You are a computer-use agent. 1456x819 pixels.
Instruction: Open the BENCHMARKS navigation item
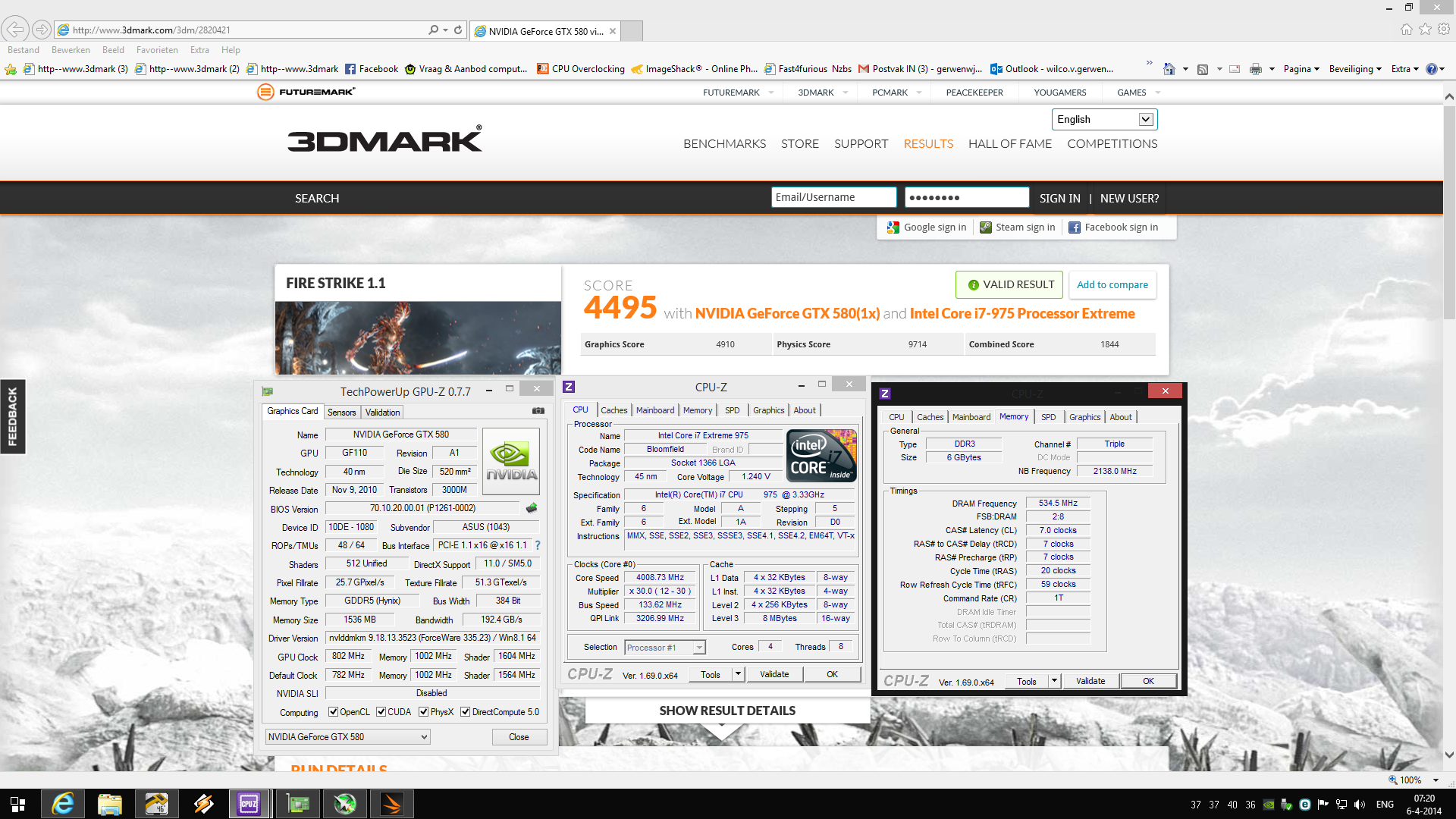point(724,144)
